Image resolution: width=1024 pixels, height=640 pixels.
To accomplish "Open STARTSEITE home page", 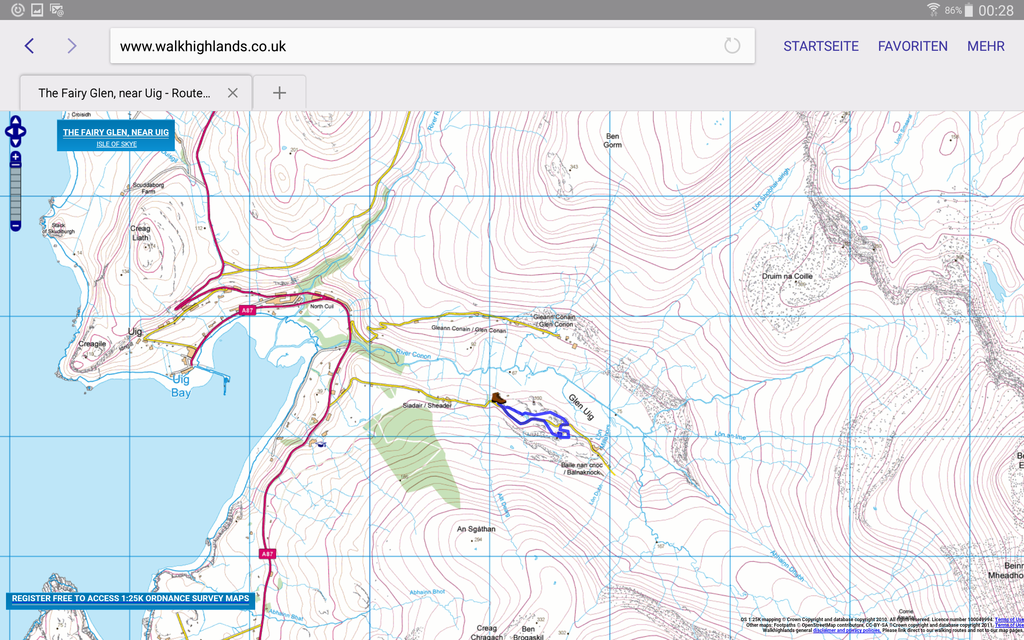I will pos(821,46).
